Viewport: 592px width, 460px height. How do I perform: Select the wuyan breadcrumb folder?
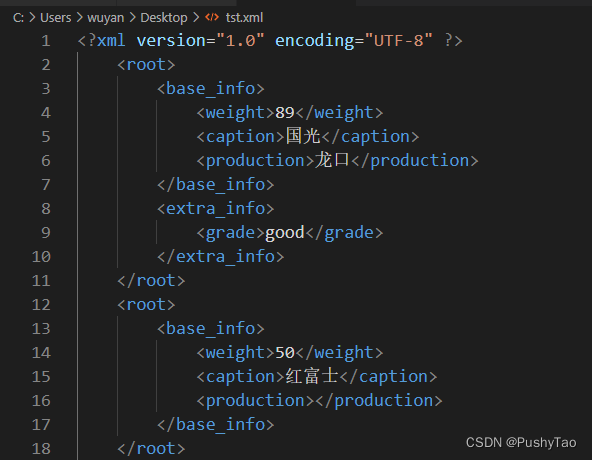[105, 18]
